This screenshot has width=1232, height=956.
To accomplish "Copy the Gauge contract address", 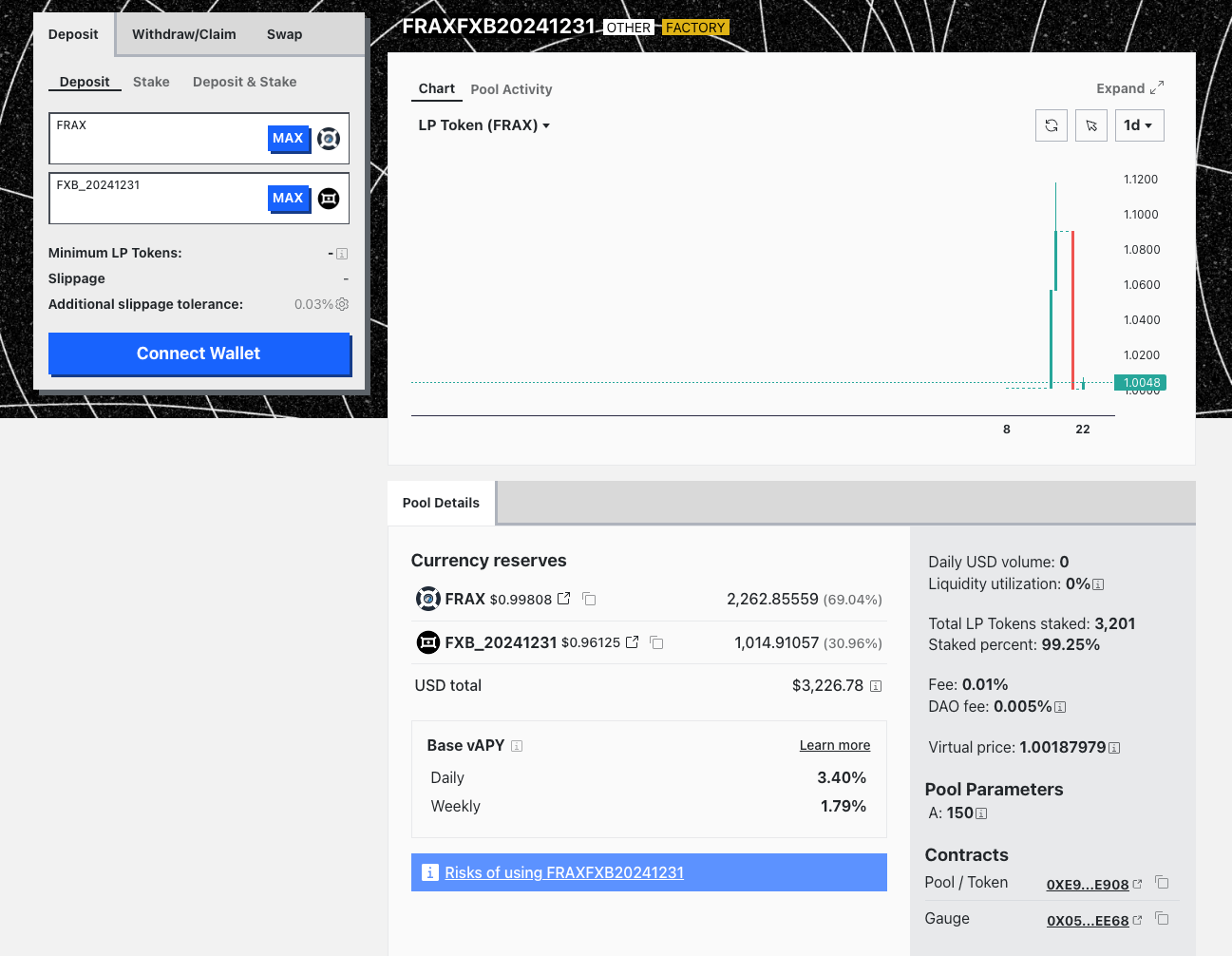I will pyautogui.click(x=1162, y=919).
